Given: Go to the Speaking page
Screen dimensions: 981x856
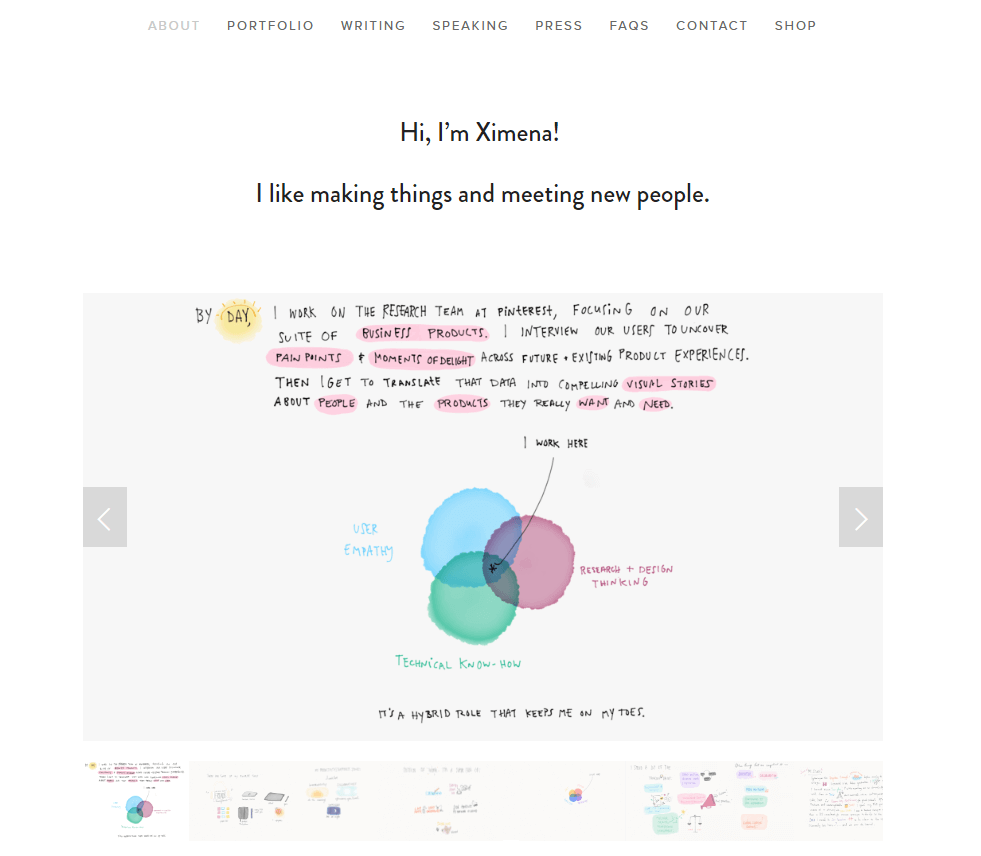Looking at the screenshot, I should (x=470, y=26).
